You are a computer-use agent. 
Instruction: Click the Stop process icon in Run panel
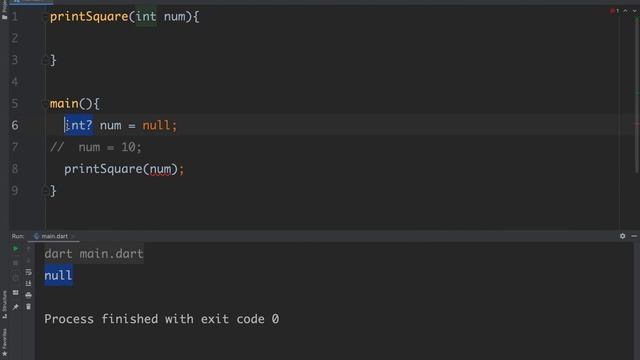tap(16, 263)
